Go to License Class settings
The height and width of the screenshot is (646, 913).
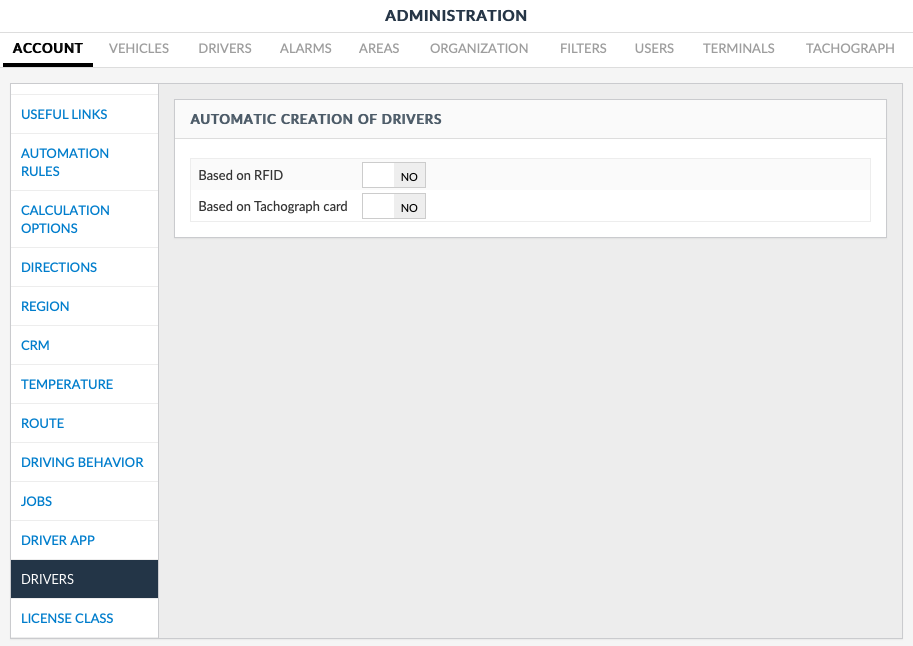coord(67,618)
